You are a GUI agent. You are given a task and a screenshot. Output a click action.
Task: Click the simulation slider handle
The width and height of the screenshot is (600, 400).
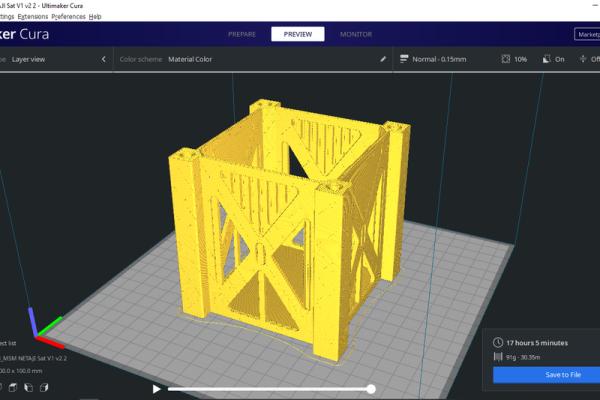click(371, 389)
